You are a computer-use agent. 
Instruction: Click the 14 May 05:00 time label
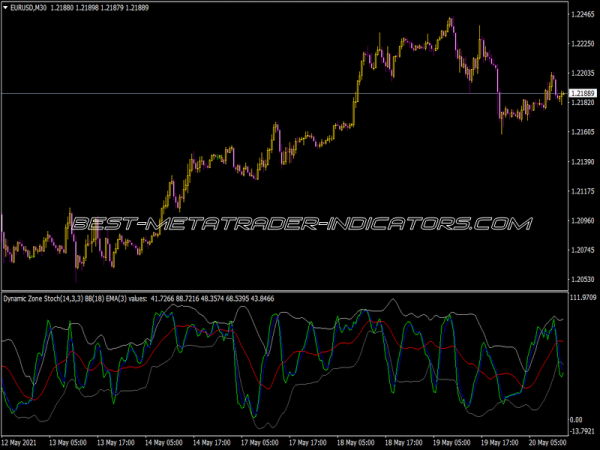tap(164, 442)
